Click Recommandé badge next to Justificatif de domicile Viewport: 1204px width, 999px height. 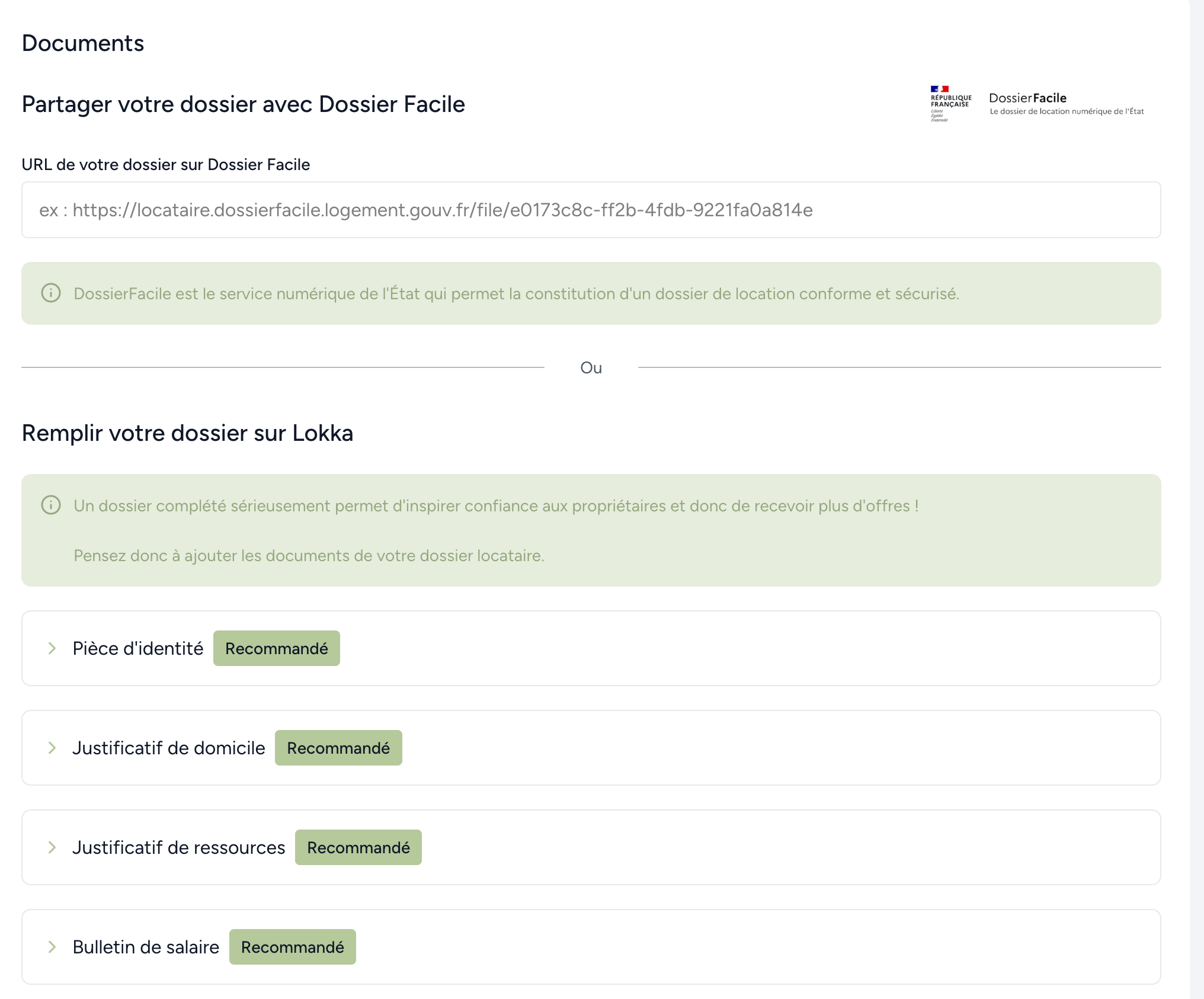click(338, 748)
